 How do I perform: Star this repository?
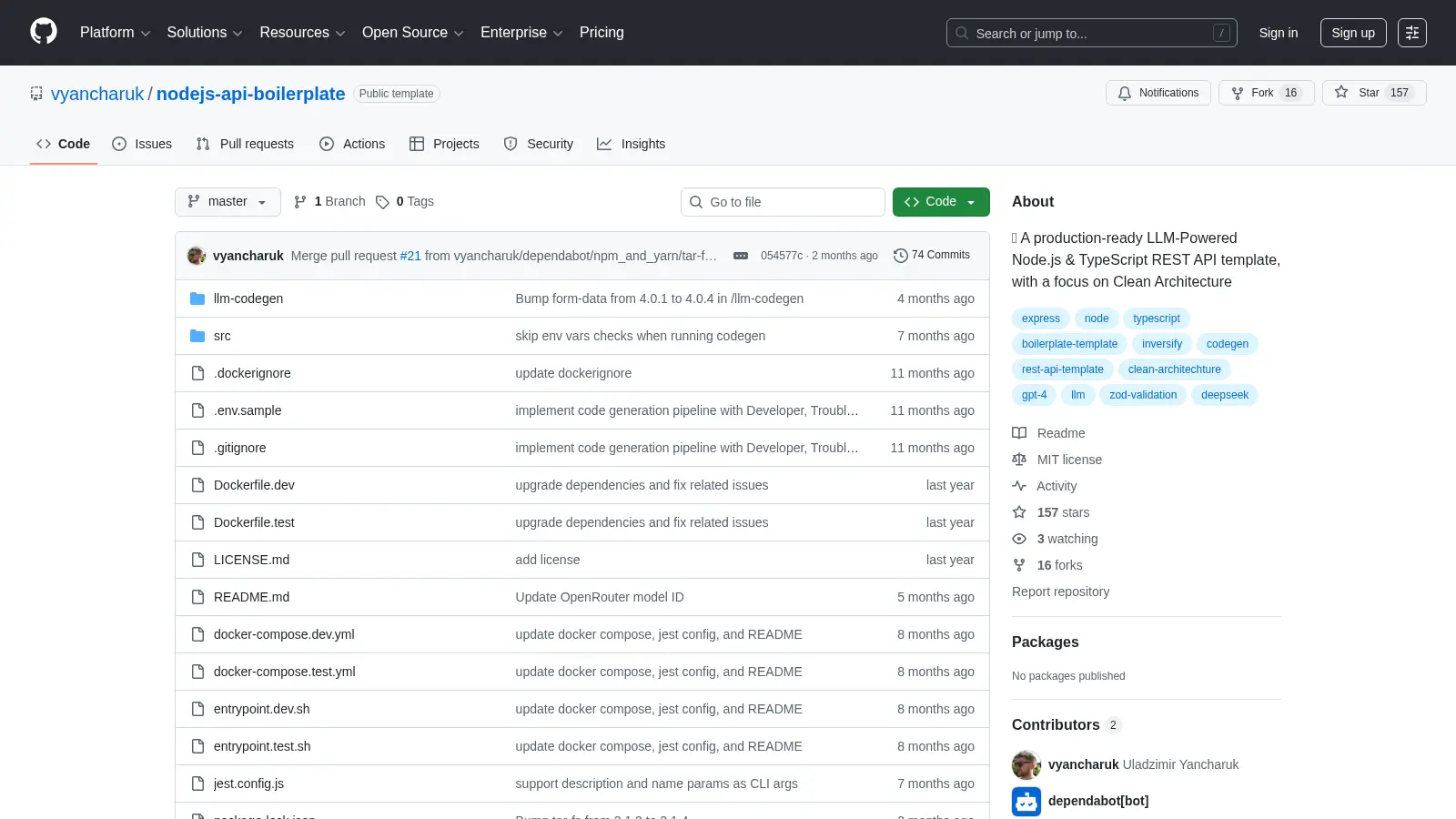pos(1374,93)
